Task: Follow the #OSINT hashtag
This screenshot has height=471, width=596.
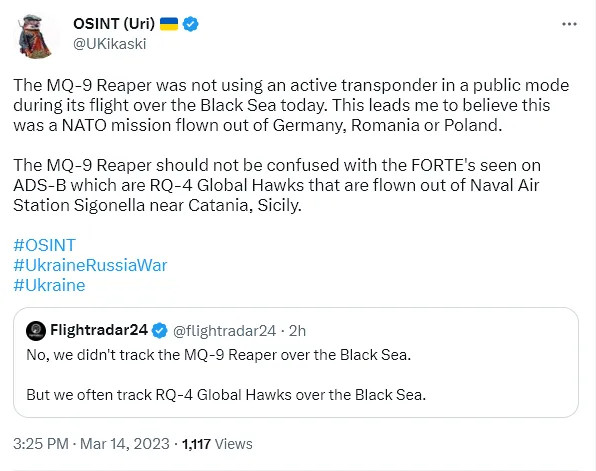Action: pos(44,245)
